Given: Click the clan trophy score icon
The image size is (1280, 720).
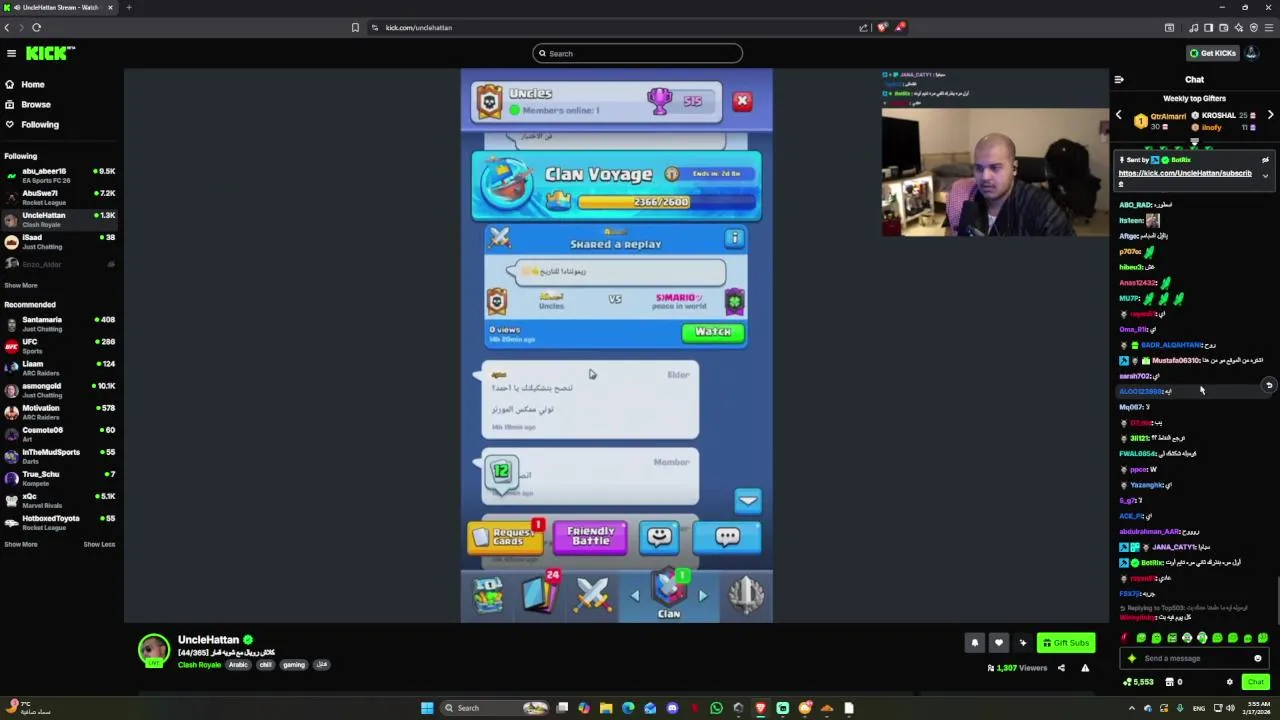Looking at the screenshot, I should pyautogui.click(x=660, y=100).
